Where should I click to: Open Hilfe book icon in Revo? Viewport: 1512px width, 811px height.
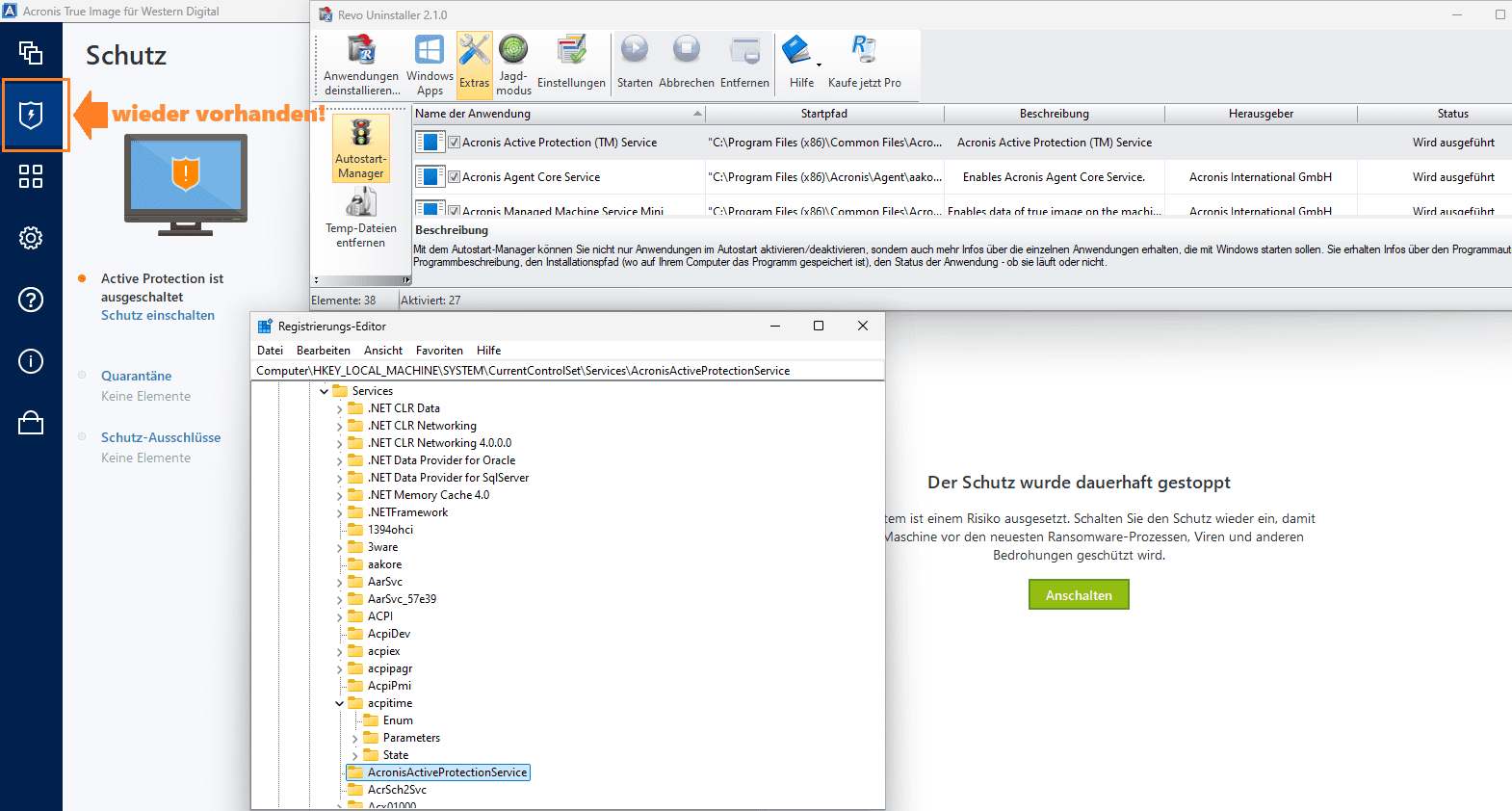796,50
